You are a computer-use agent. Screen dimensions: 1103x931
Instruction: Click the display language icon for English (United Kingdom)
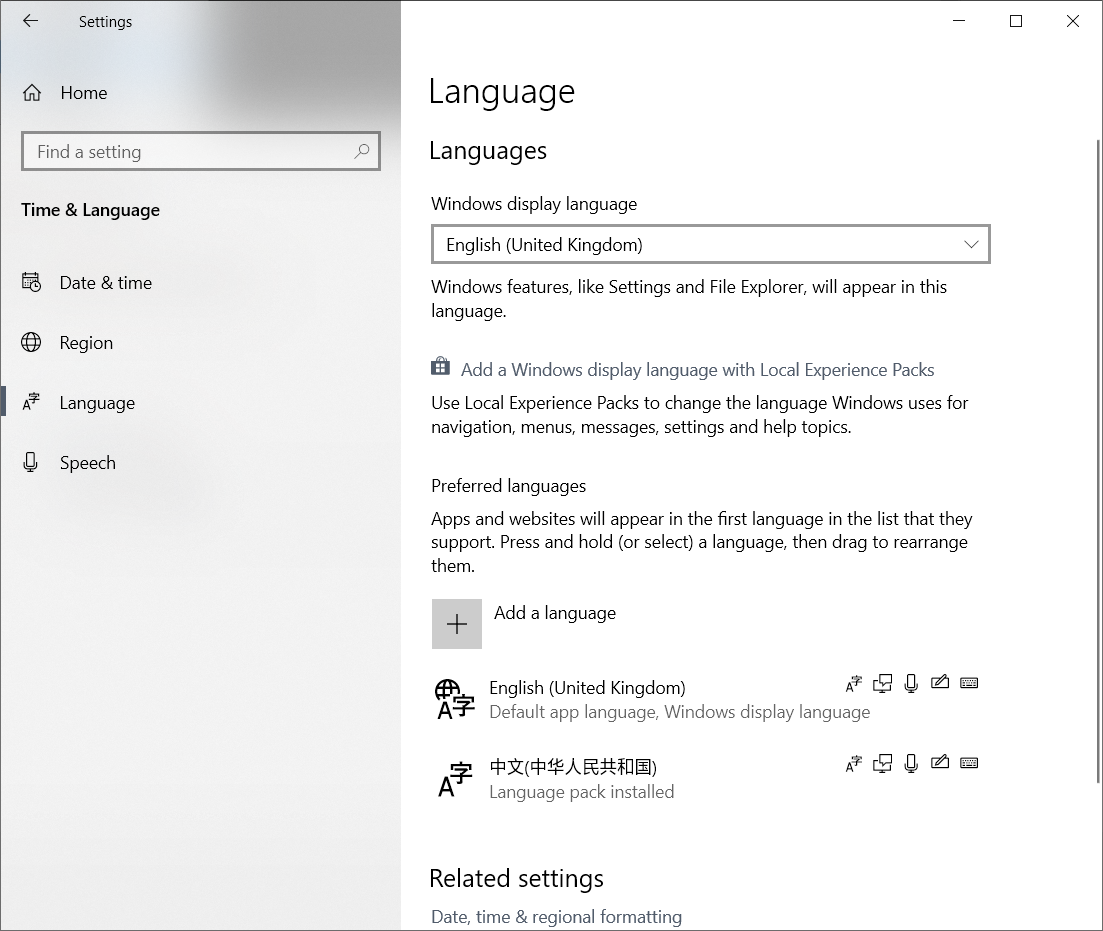point(854,683)
